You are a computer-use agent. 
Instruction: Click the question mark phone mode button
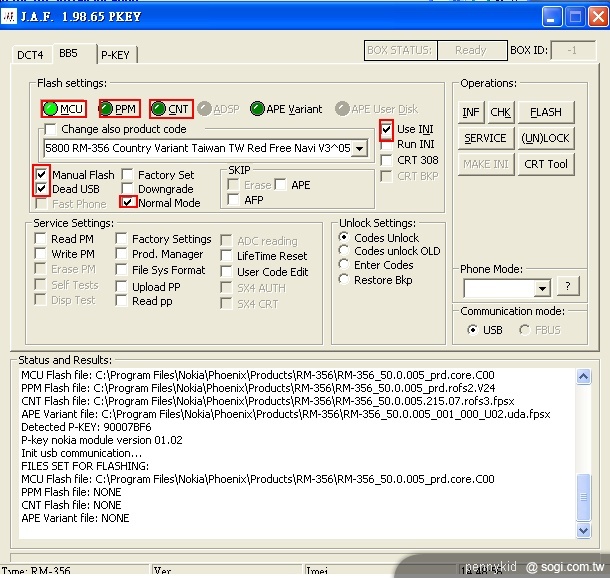tap(568, 287)
